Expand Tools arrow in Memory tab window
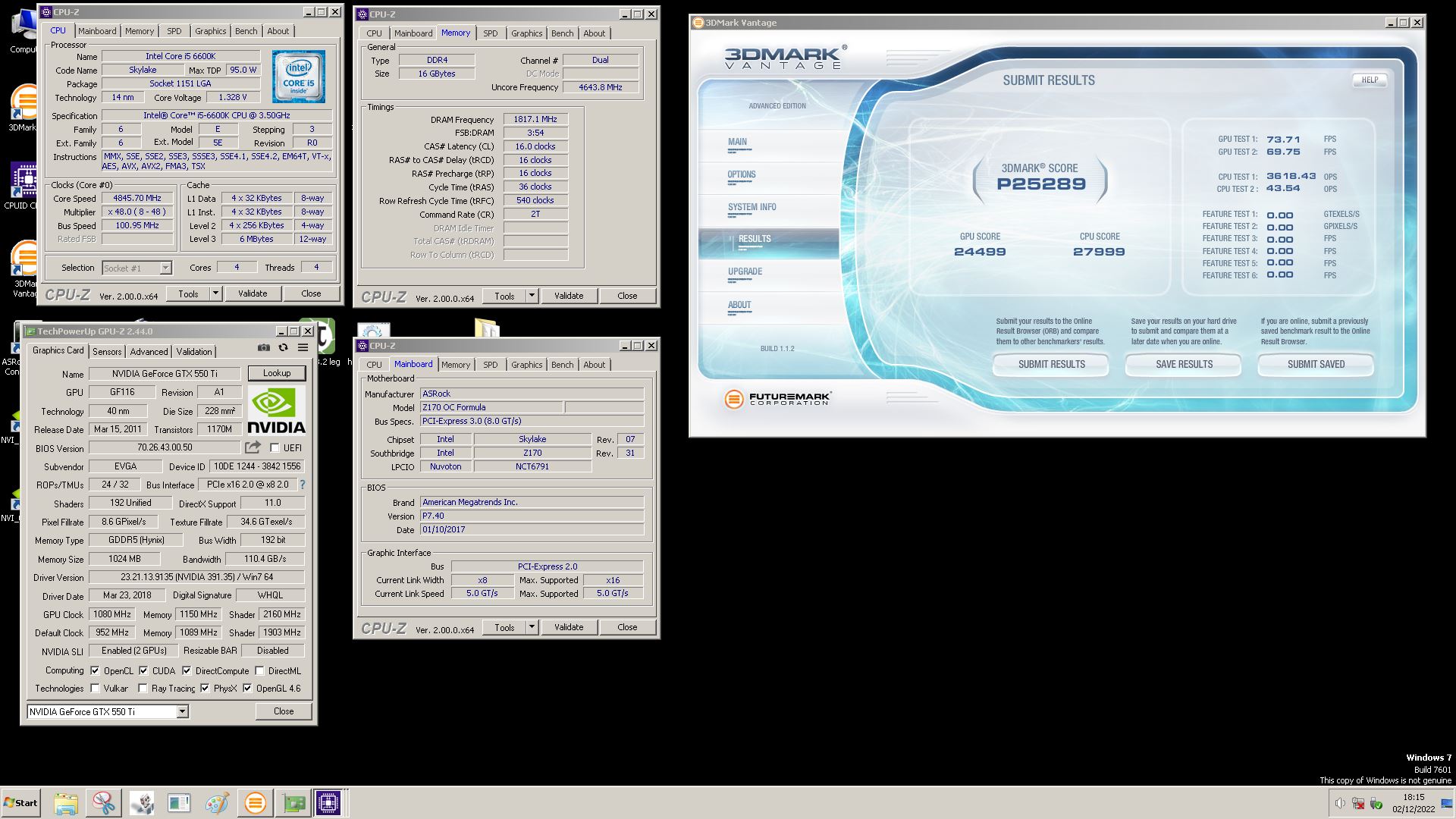Screen dimensions: 1456x819 (x=532, y=296)
